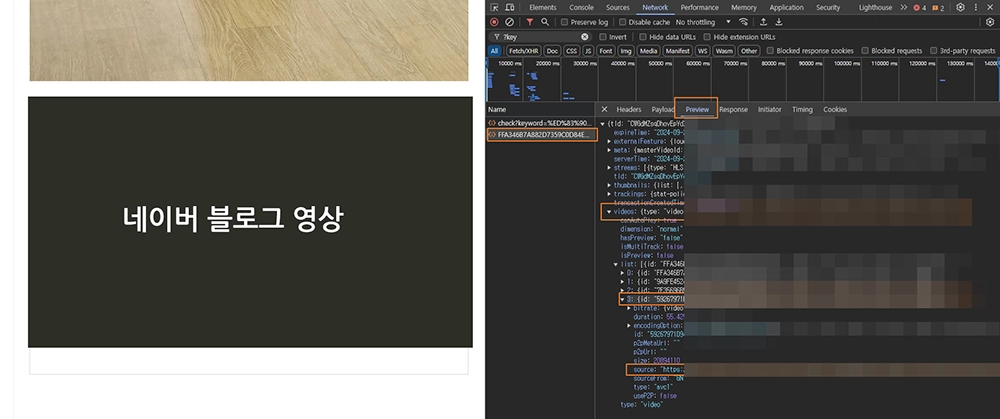Open network search magnifier
The width and height of the screenshot is (1000, 419).
(x=545, y=22)
